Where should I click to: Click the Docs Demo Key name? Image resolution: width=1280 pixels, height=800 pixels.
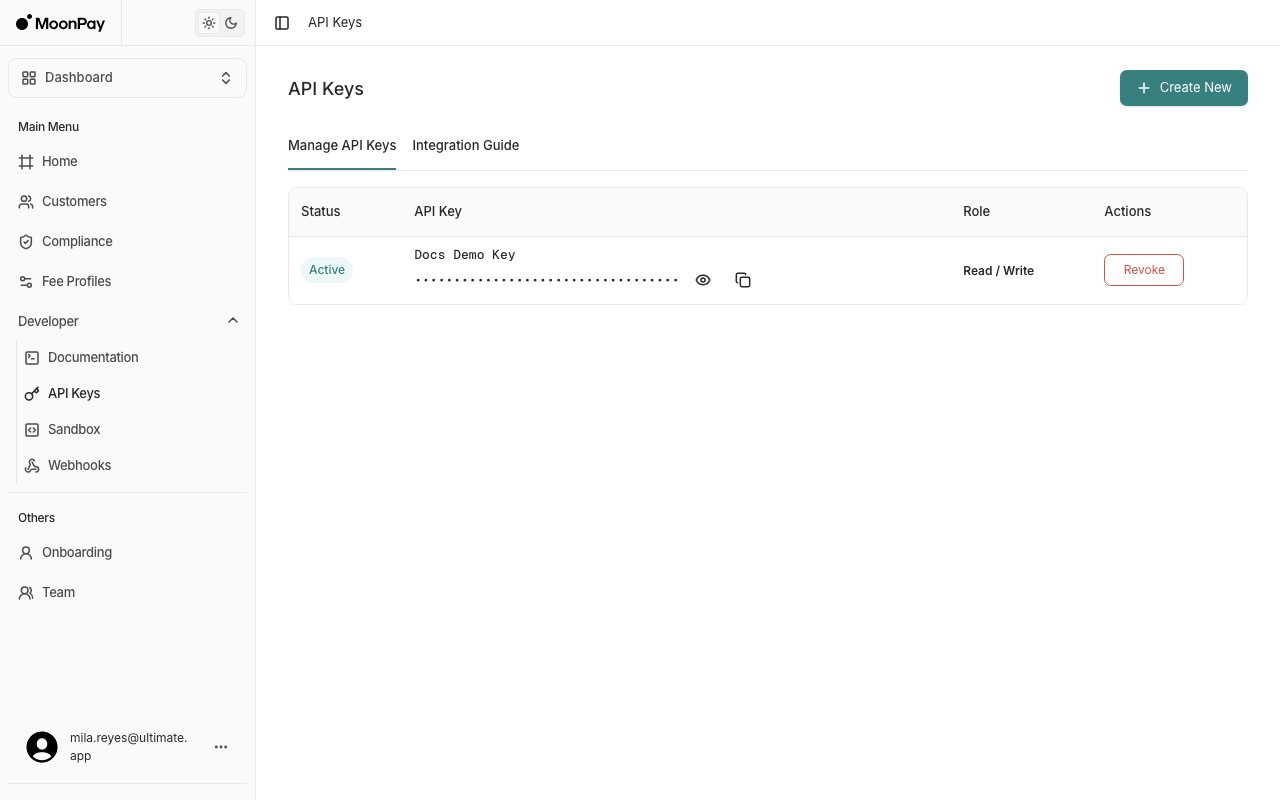click(465, 255)
